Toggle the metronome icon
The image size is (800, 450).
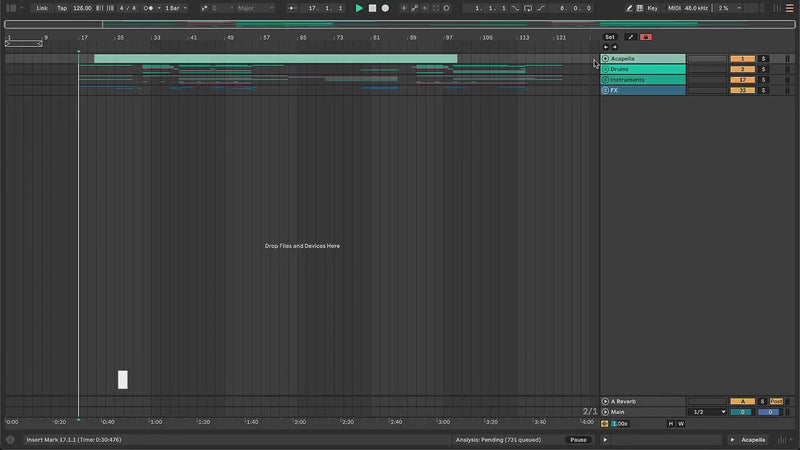click(149, 8)
